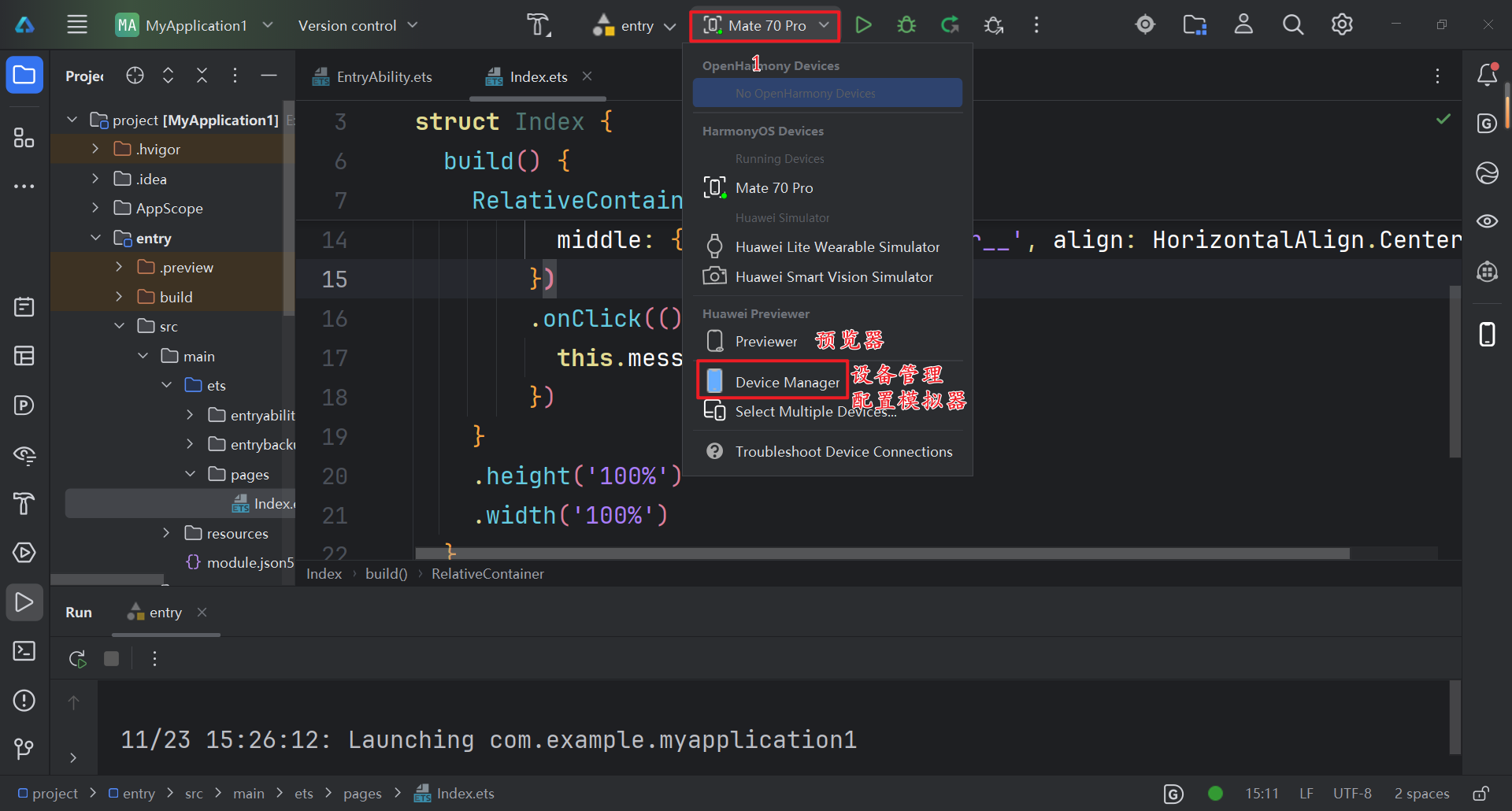The image size is (1512, 811).
Task: Open notifications bell icon
Action: [1487, 74]
